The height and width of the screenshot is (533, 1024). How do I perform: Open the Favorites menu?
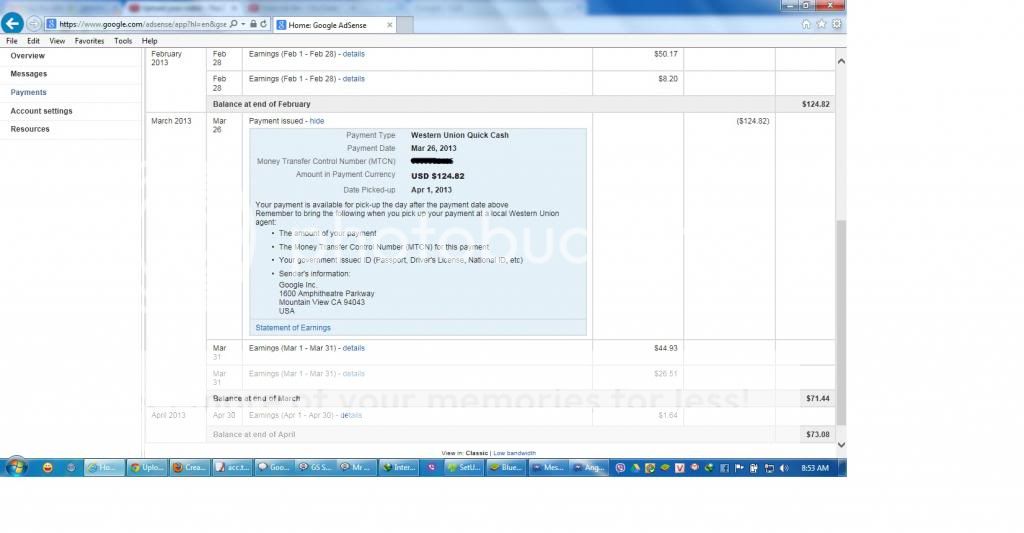[x=89, y=40]
